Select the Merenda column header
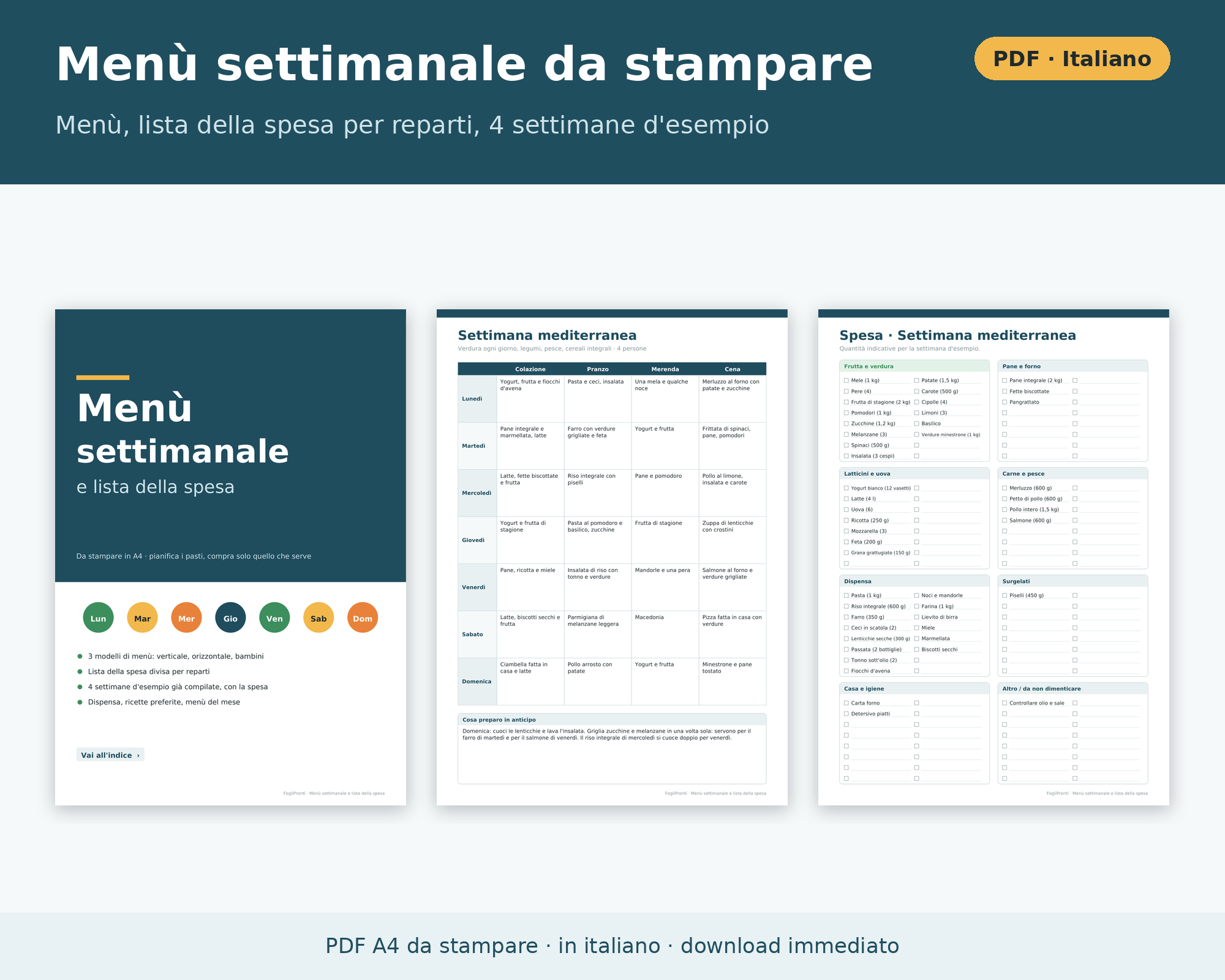Image resolution: width=1225 pixels, height=980 pixels. coord(665,369)
